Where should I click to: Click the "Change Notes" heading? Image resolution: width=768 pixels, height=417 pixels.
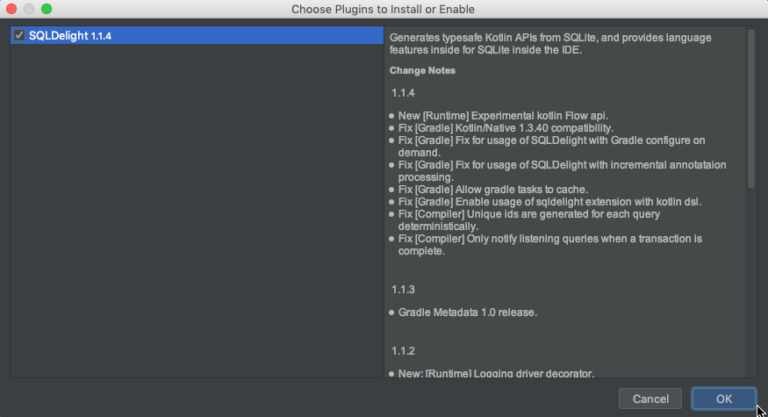(422, 71)
